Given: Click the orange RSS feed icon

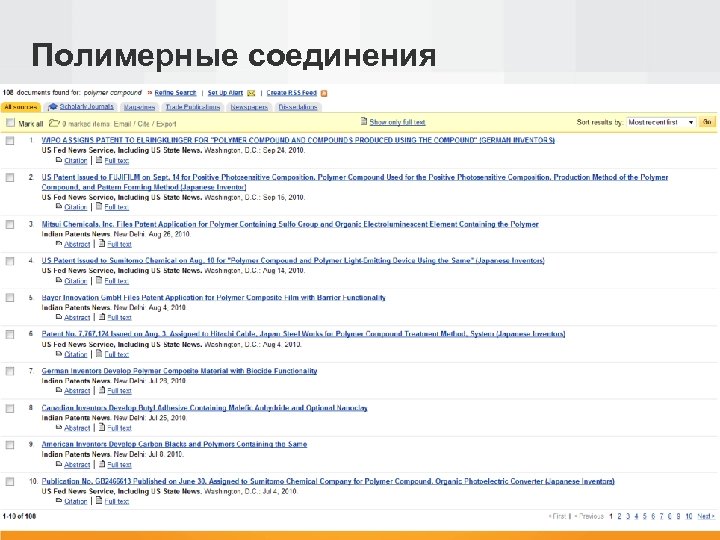Looking at the screenshot, I should point(324,93).
